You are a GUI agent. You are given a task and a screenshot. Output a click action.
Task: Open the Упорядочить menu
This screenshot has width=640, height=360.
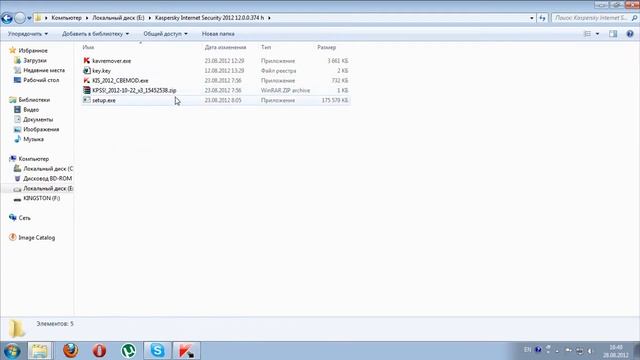pos(28,34)
